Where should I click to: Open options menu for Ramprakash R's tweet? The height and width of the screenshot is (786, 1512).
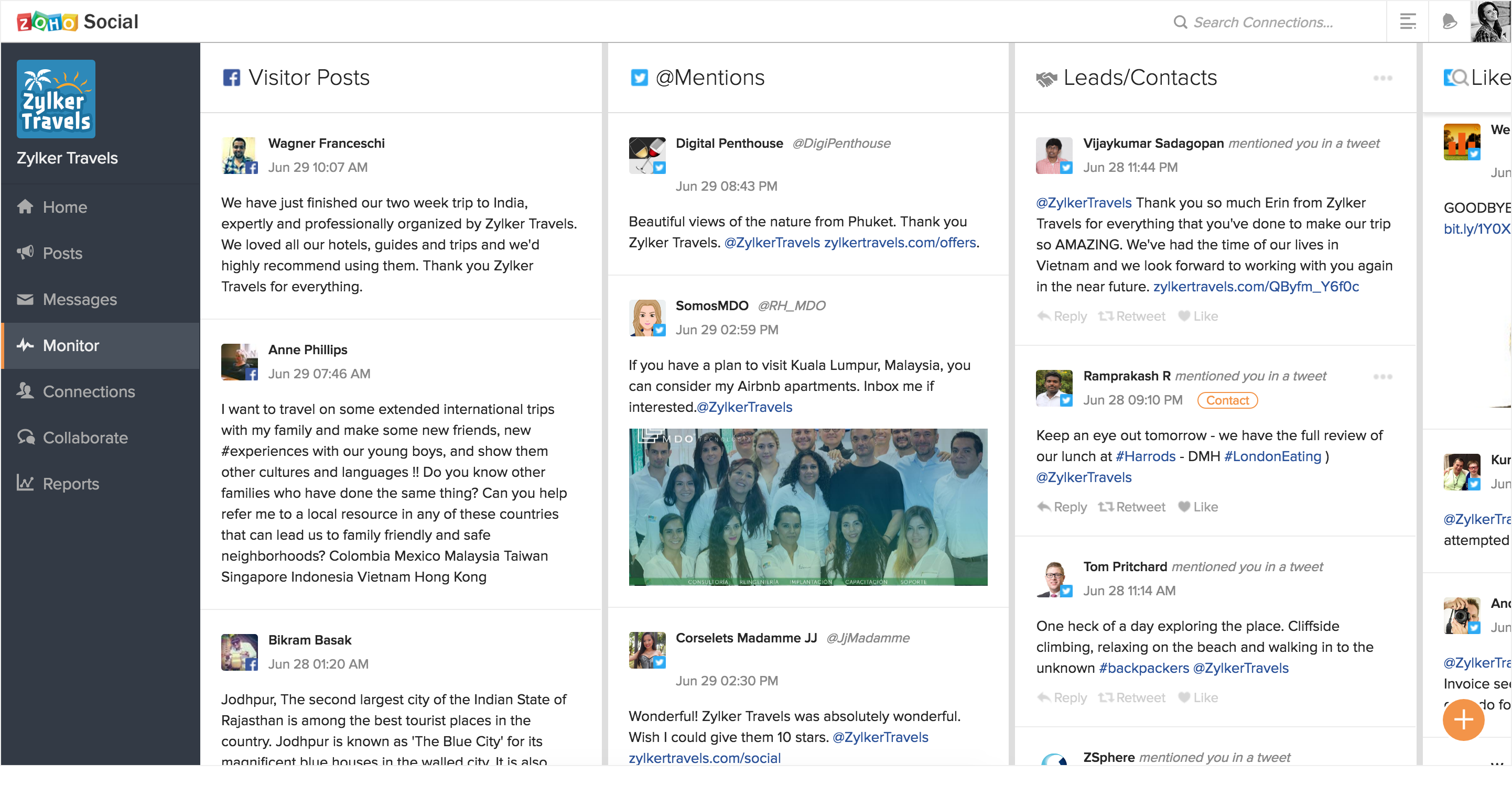pyautogui.click(x=1383, y=377)
